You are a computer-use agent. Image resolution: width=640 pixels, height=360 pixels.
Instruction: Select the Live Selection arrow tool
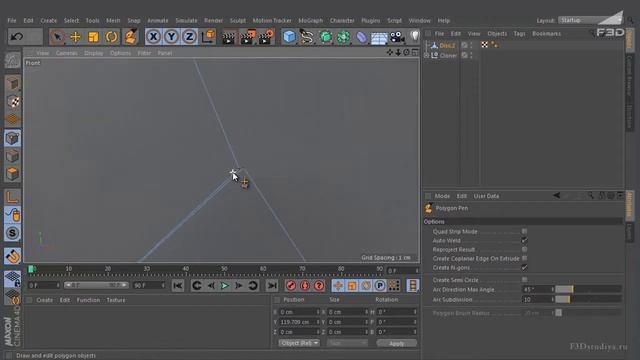57,37
